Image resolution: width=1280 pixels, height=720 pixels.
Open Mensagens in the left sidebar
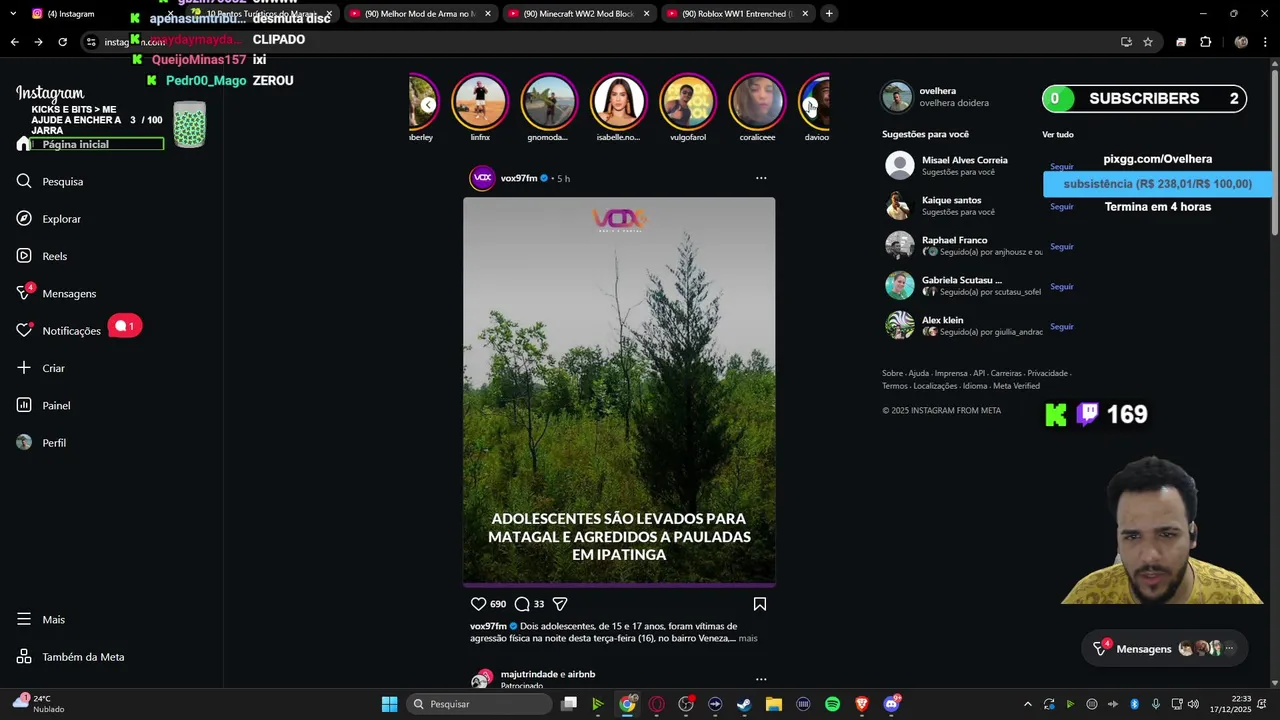[x=57, y=293]
